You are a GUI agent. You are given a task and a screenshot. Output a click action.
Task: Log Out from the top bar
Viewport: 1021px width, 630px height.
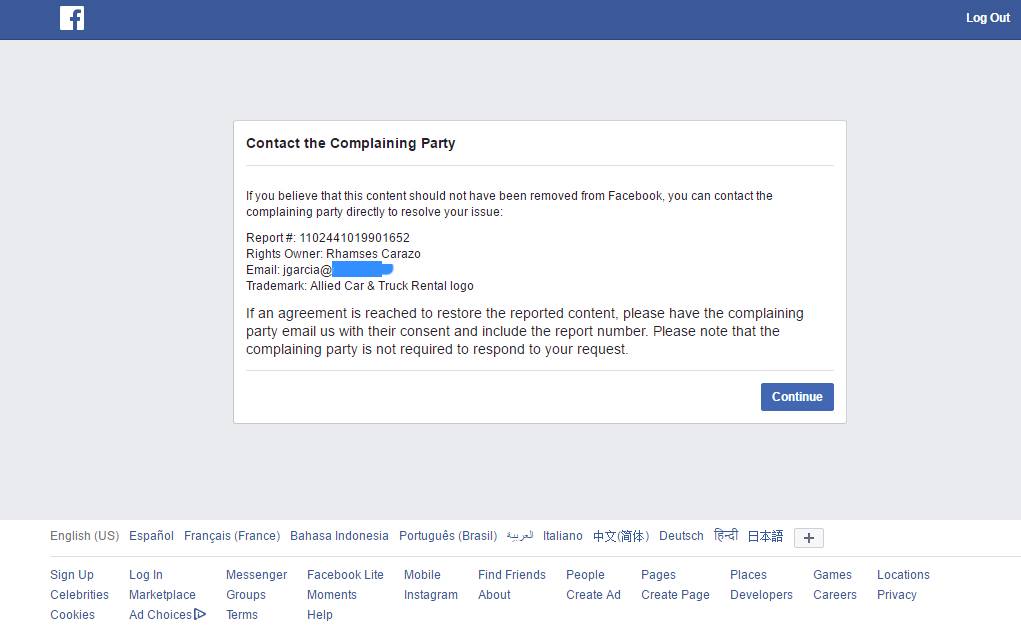pyautogui.click(x=988, y=18)
